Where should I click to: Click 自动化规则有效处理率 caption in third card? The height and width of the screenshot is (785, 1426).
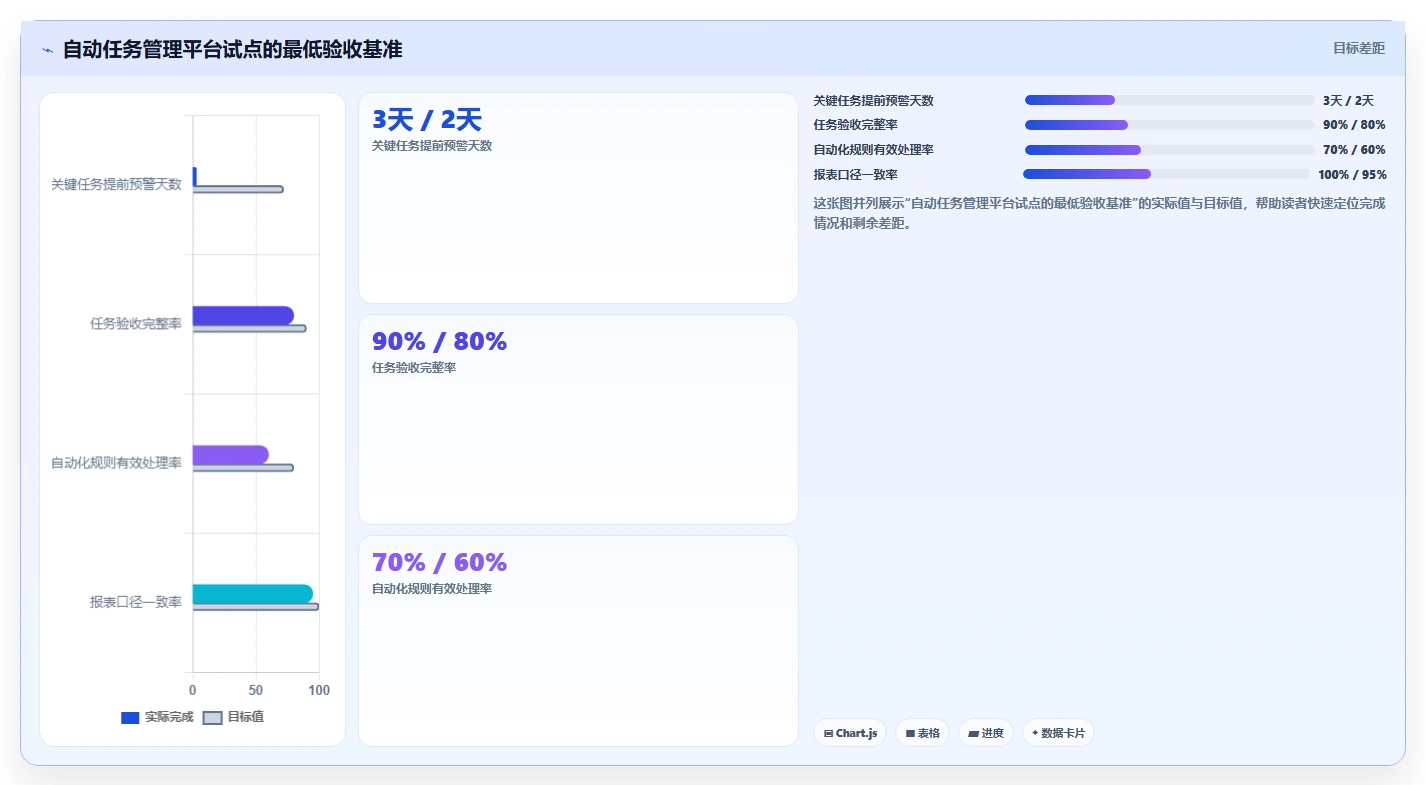pyautogui.click(x=432, y=589)
